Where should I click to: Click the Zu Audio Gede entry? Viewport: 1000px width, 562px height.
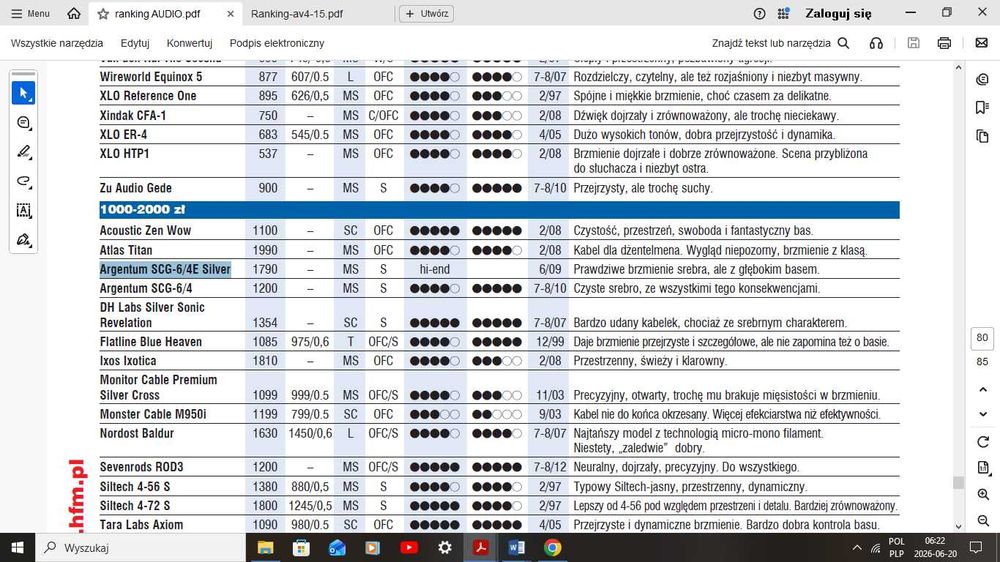click(136, 188)
